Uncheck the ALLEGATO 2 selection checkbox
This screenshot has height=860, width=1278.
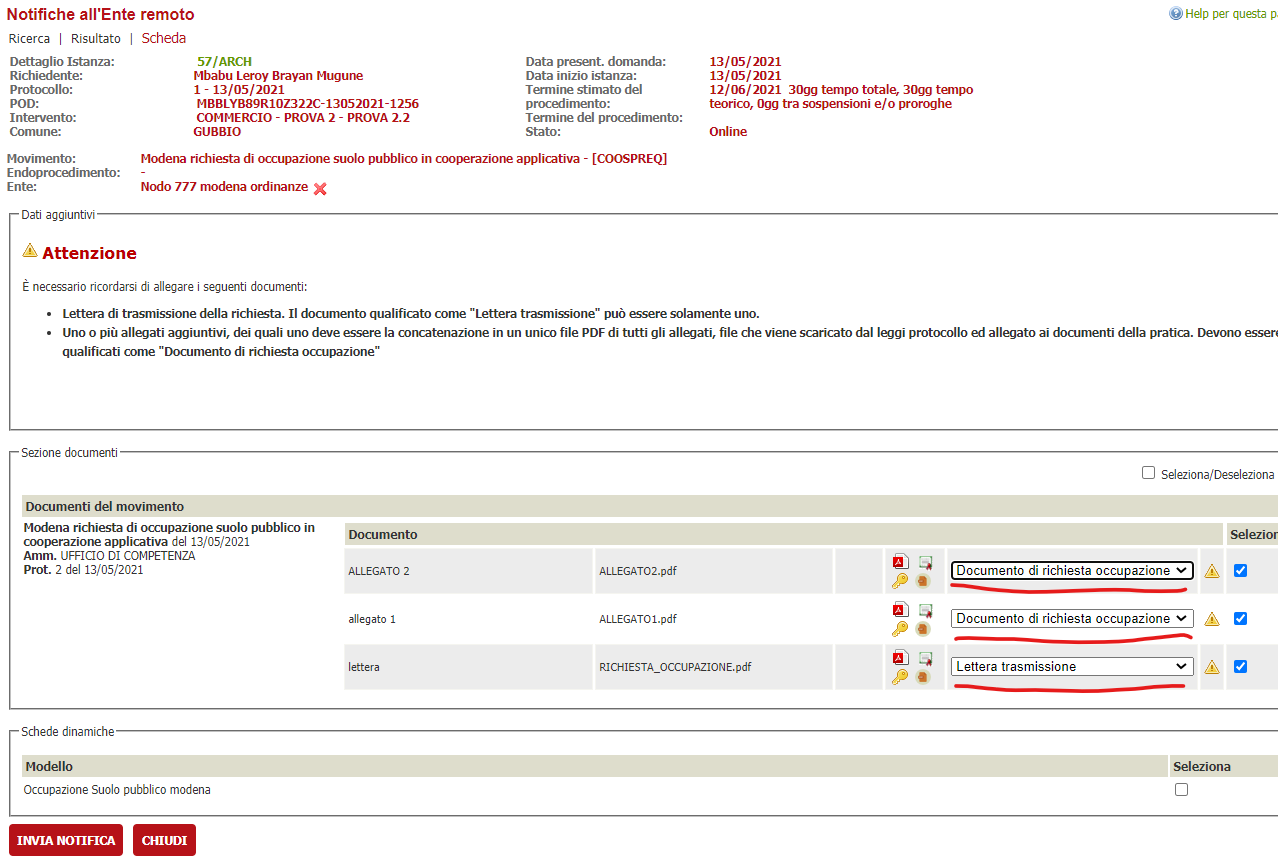pyautogui.click(x=1240, y=570)
